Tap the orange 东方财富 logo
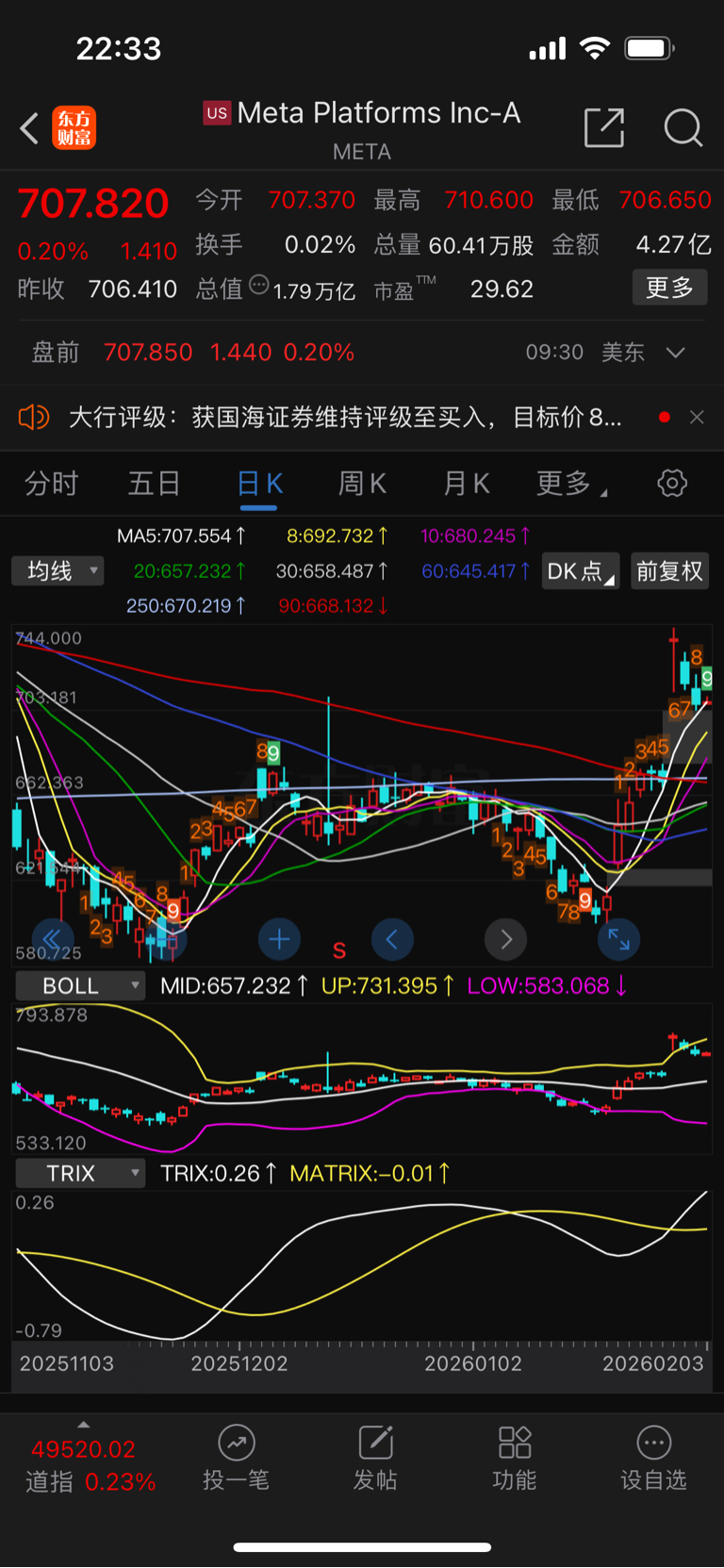724x1568 pixels. click(x=74, y=128)
